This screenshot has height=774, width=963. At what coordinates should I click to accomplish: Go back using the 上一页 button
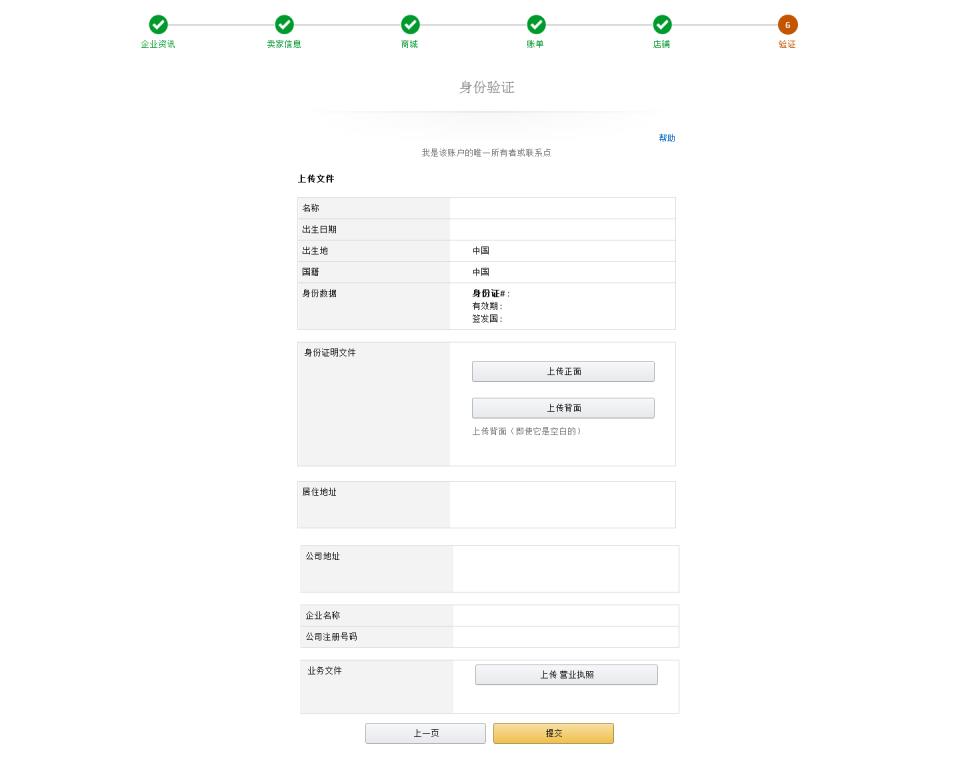pos(425,733)
